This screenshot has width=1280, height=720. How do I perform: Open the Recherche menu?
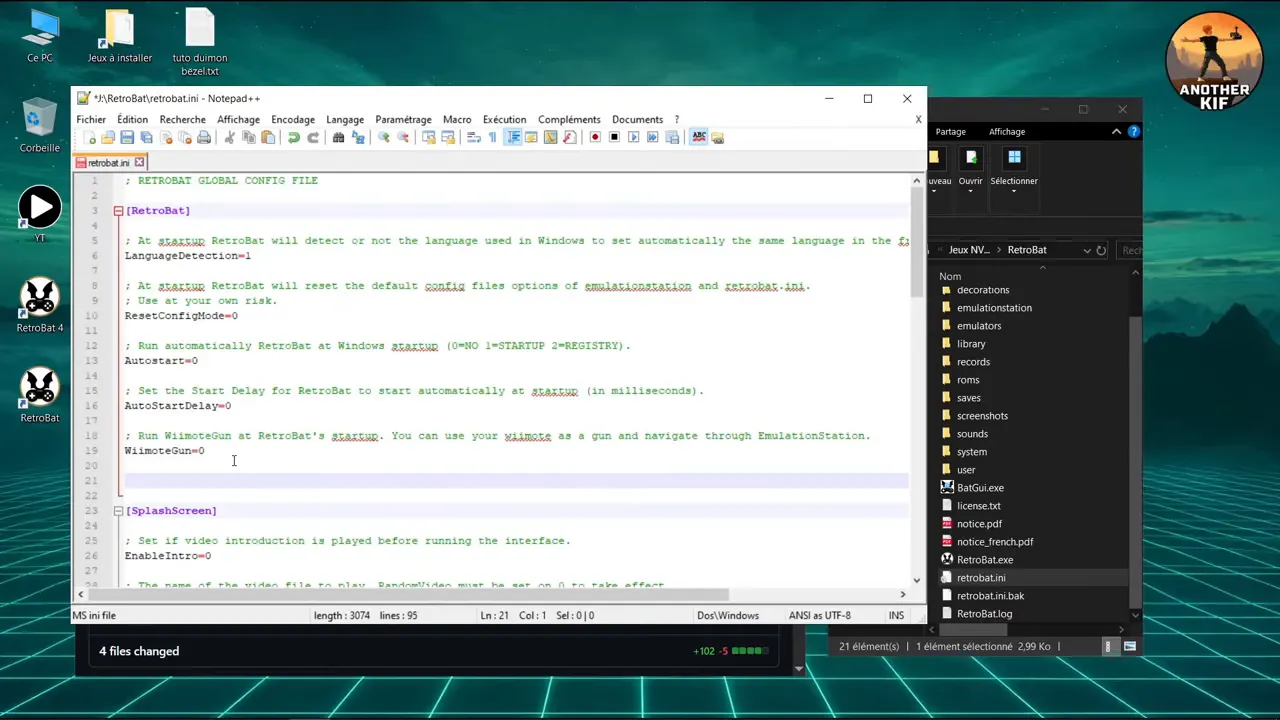point(182,119)
